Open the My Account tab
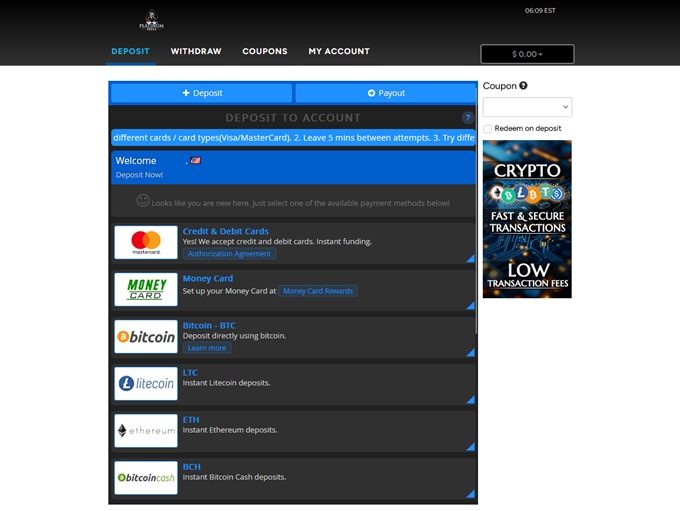 coord(338,51)
